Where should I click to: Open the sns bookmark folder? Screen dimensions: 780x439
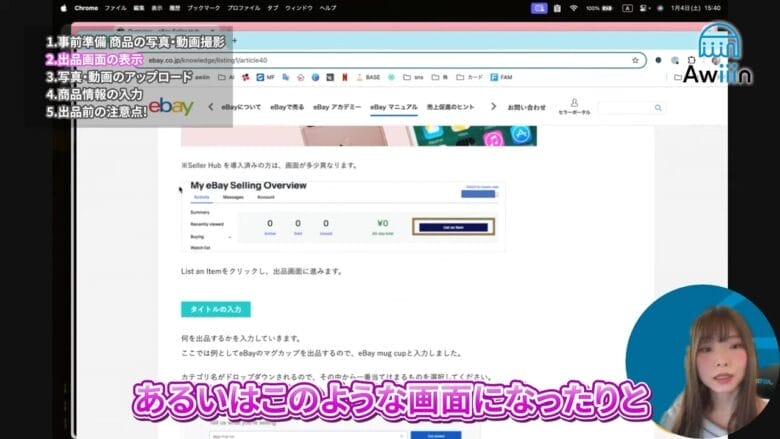pyautogui.click(x=413, y=77)
